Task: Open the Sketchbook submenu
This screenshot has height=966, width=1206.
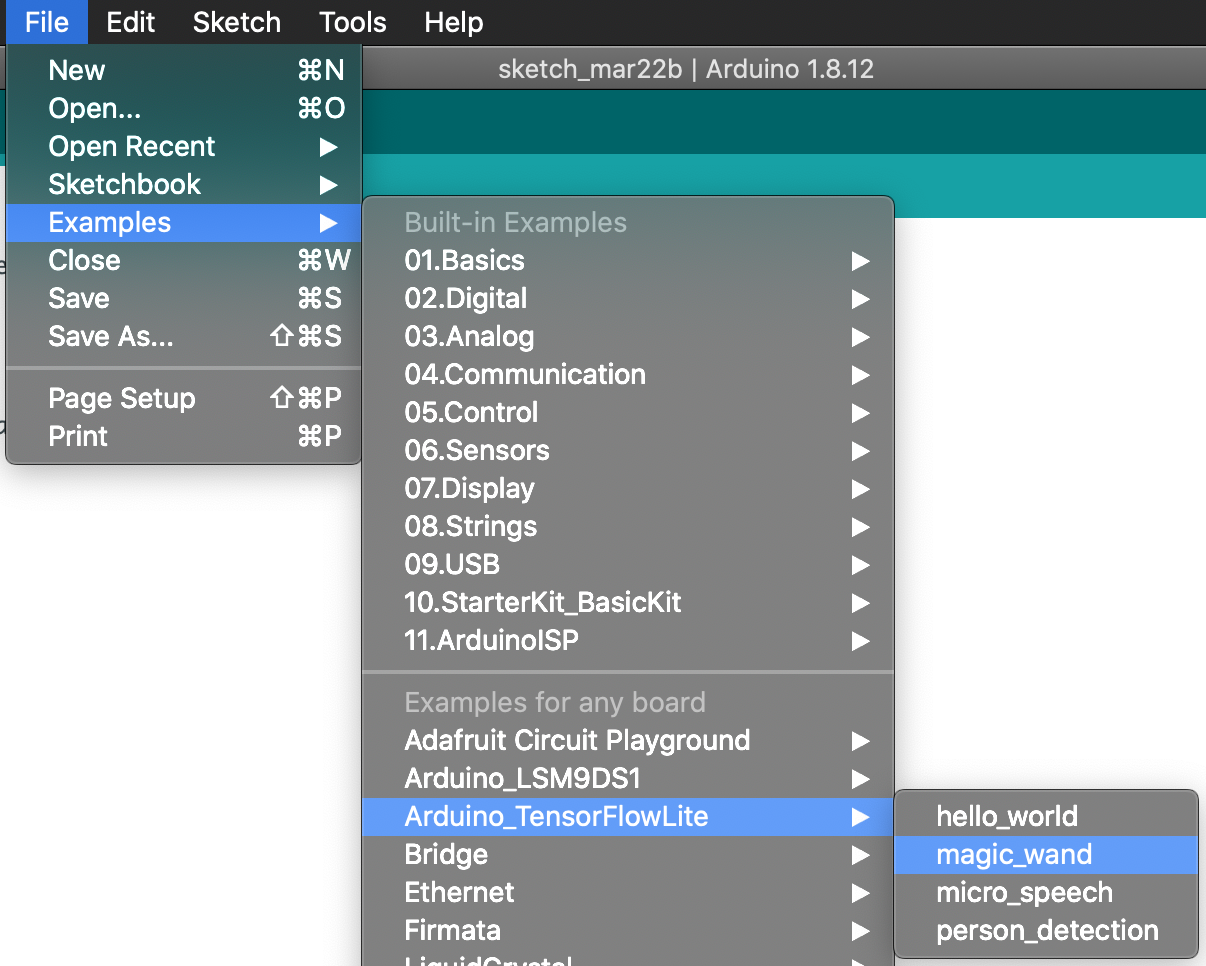Action: (x=125, y=185)
